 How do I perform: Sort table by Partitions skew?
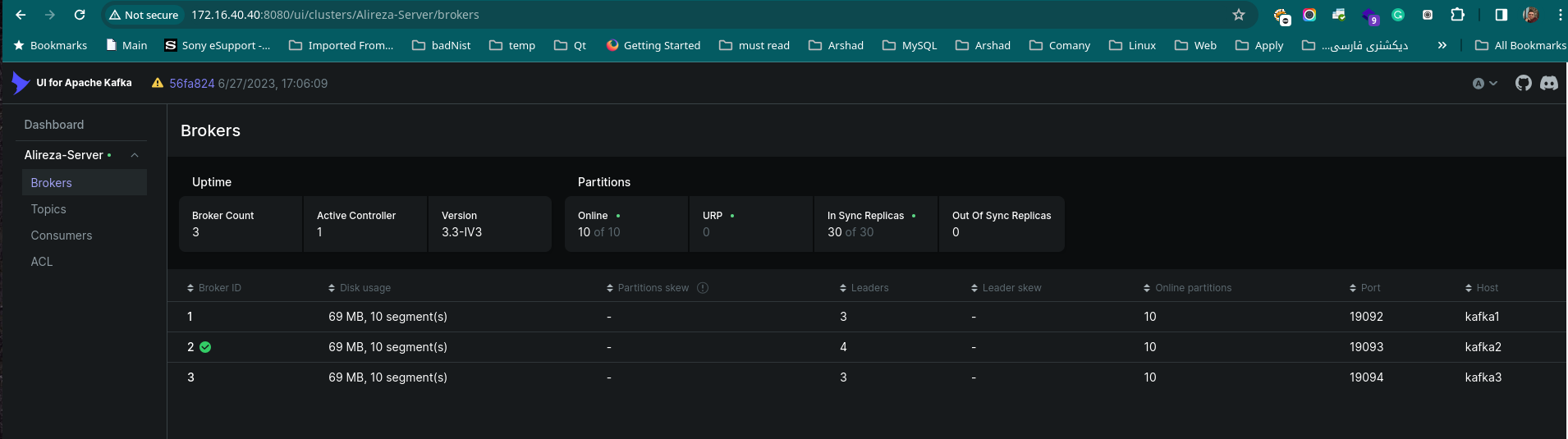648,288
